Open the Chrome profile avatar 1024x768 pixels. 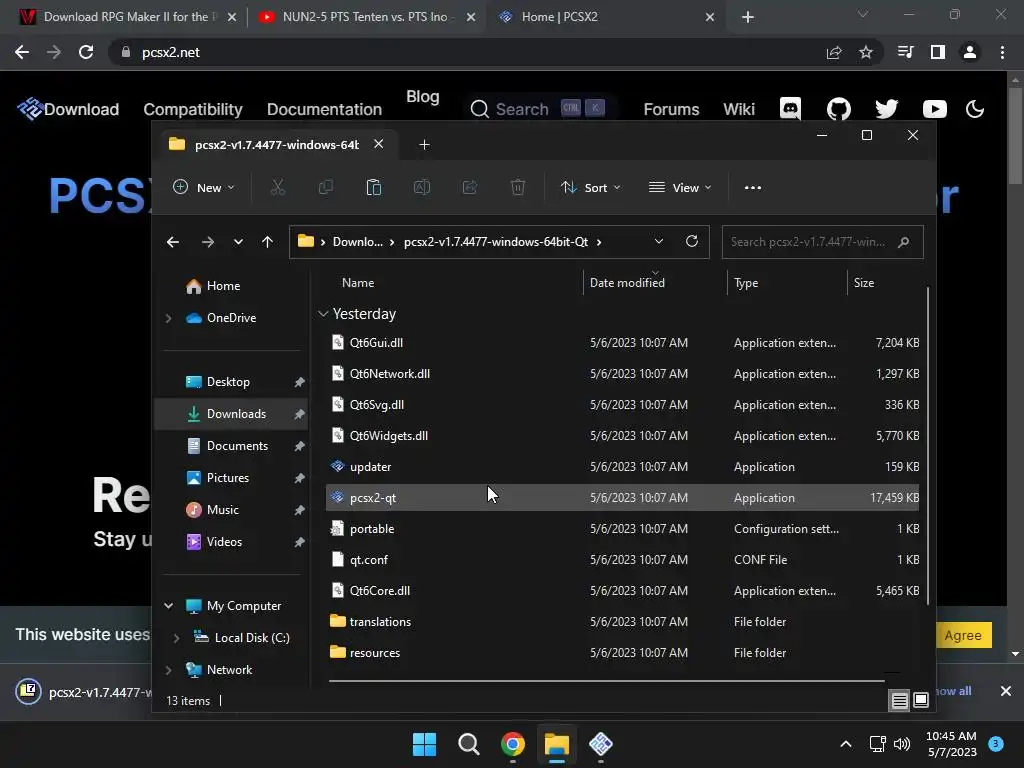tap(970, 52)
